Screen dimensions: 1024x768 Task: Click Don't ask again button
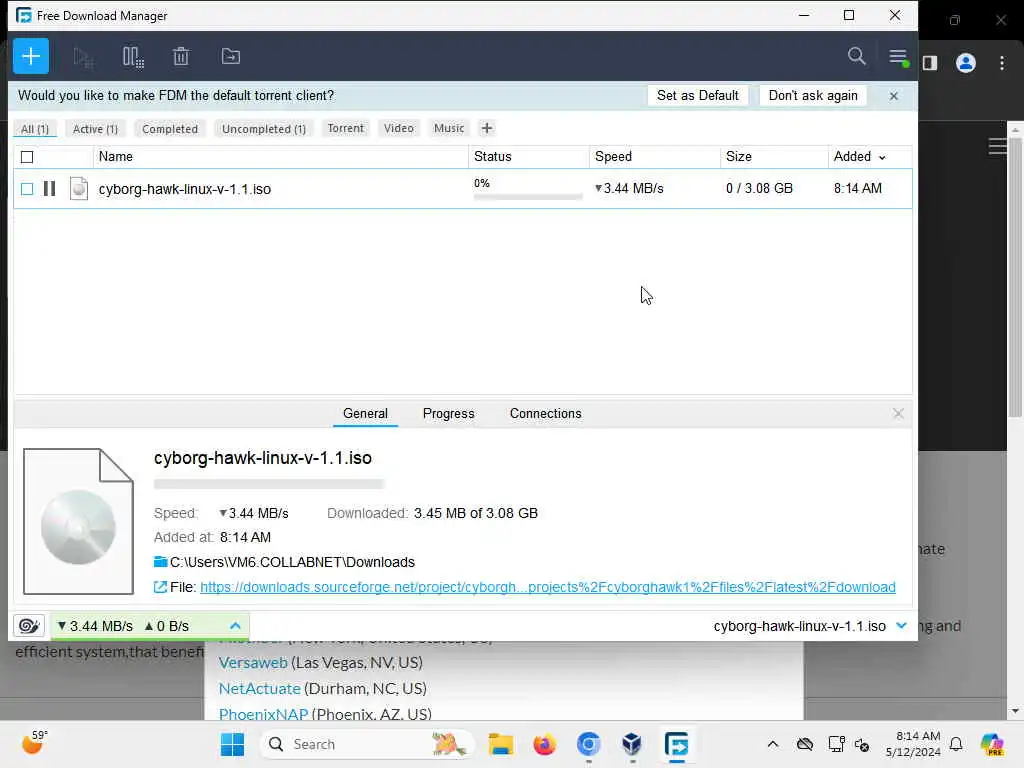click(812, 95)
